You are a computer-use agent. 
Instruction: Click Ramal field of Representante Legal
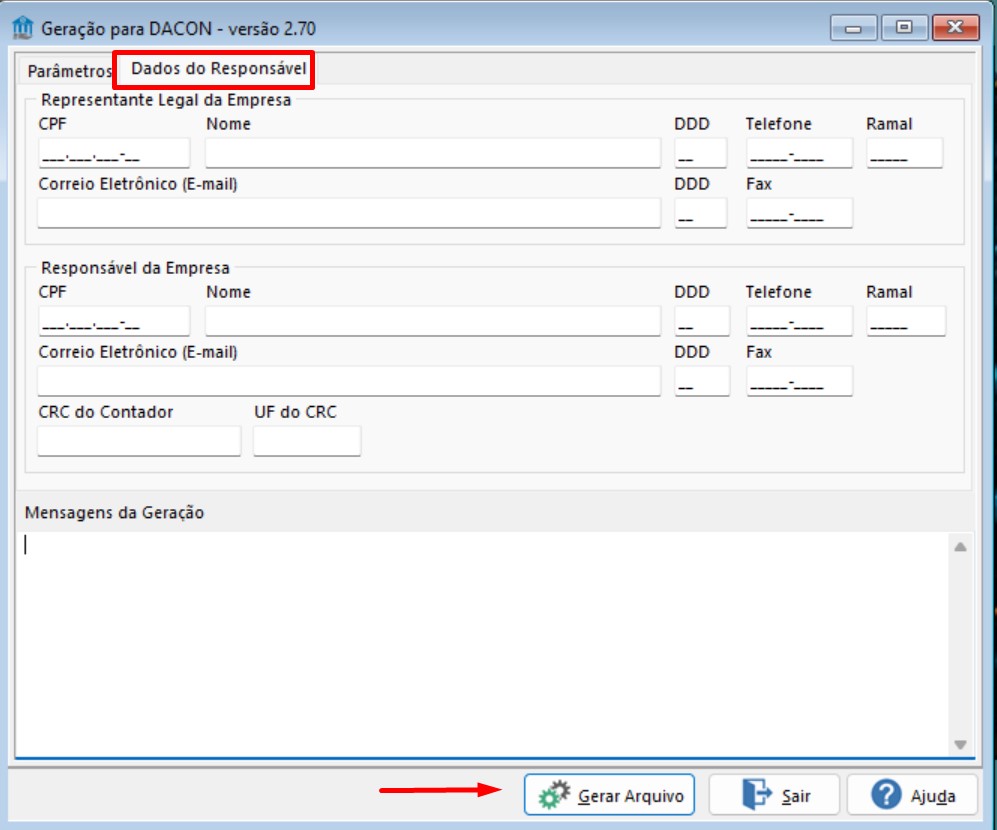pyautogui.click(x=904, y=153)
